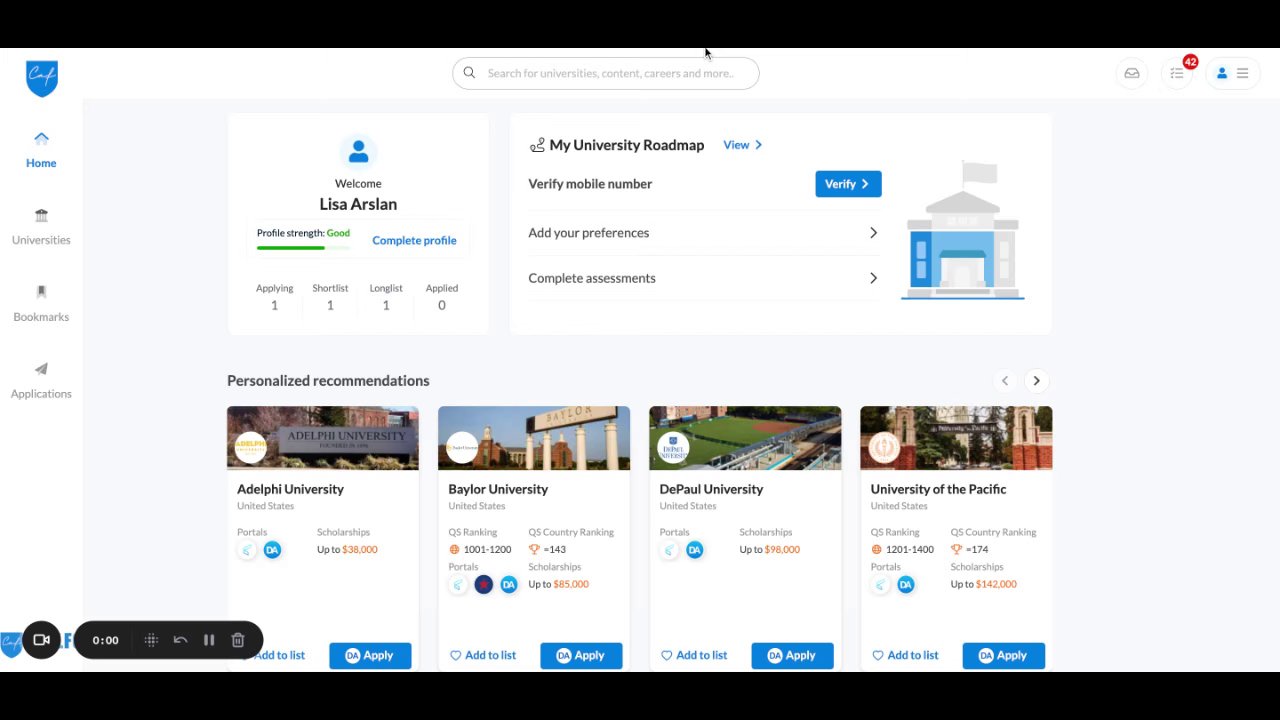Image resolution: width=1280 pixels, height=720 pixels.
Task: Click University of the Pacific's Cialfo portal icon
Action: tap(880, 585)
